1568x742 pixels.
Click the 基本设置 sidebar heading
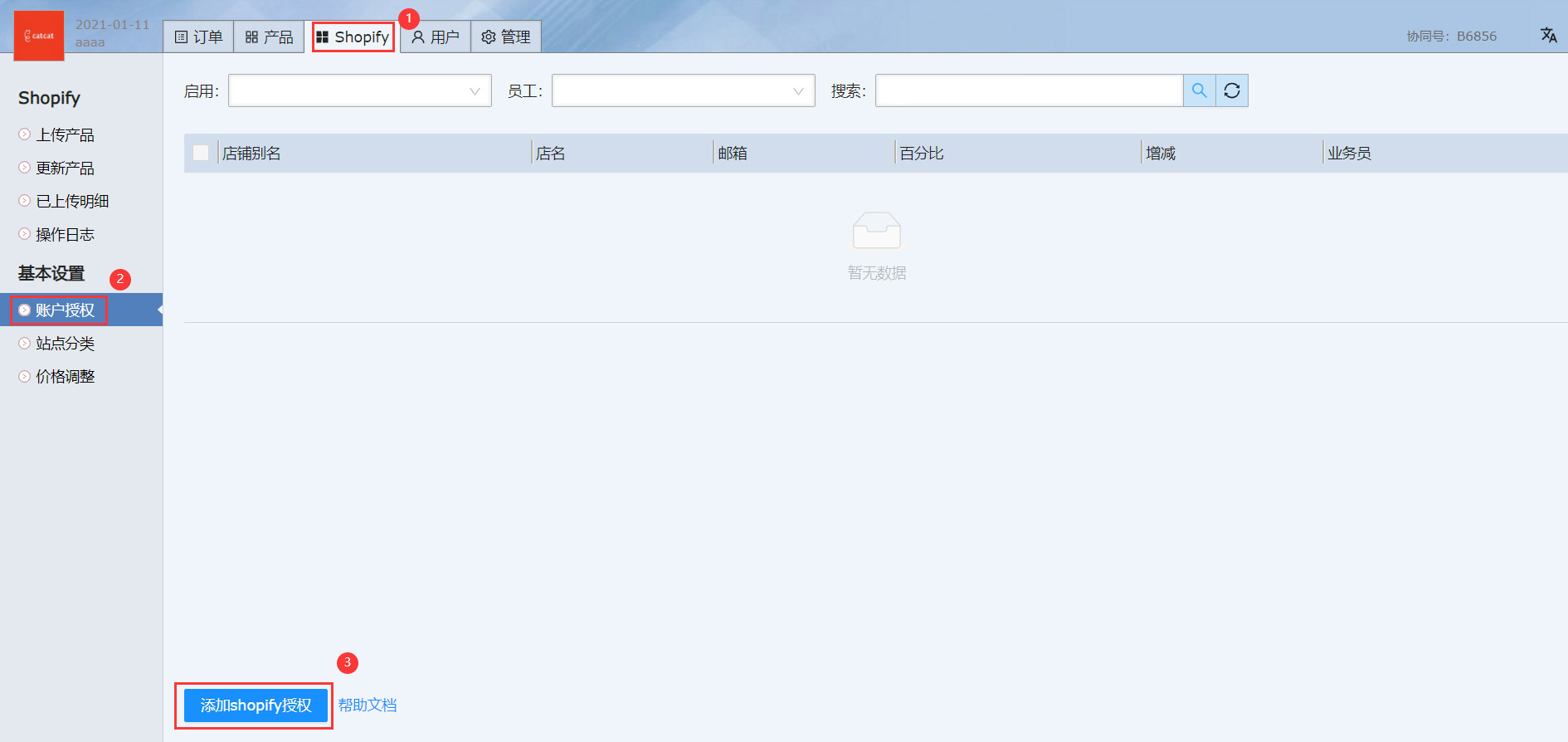tap(51, 273)
